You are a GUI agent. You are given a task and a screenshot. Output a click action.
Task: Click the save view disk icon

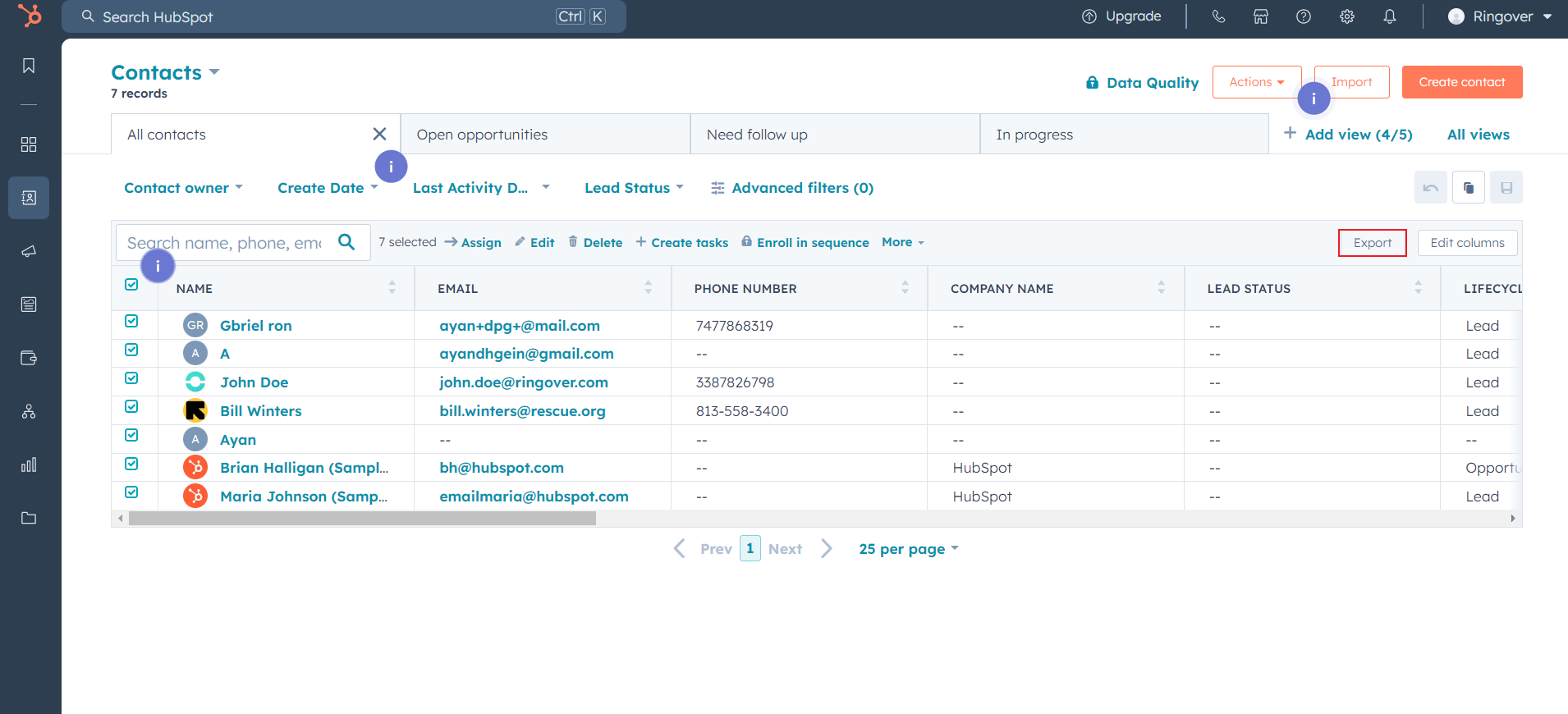(1506, 188)
